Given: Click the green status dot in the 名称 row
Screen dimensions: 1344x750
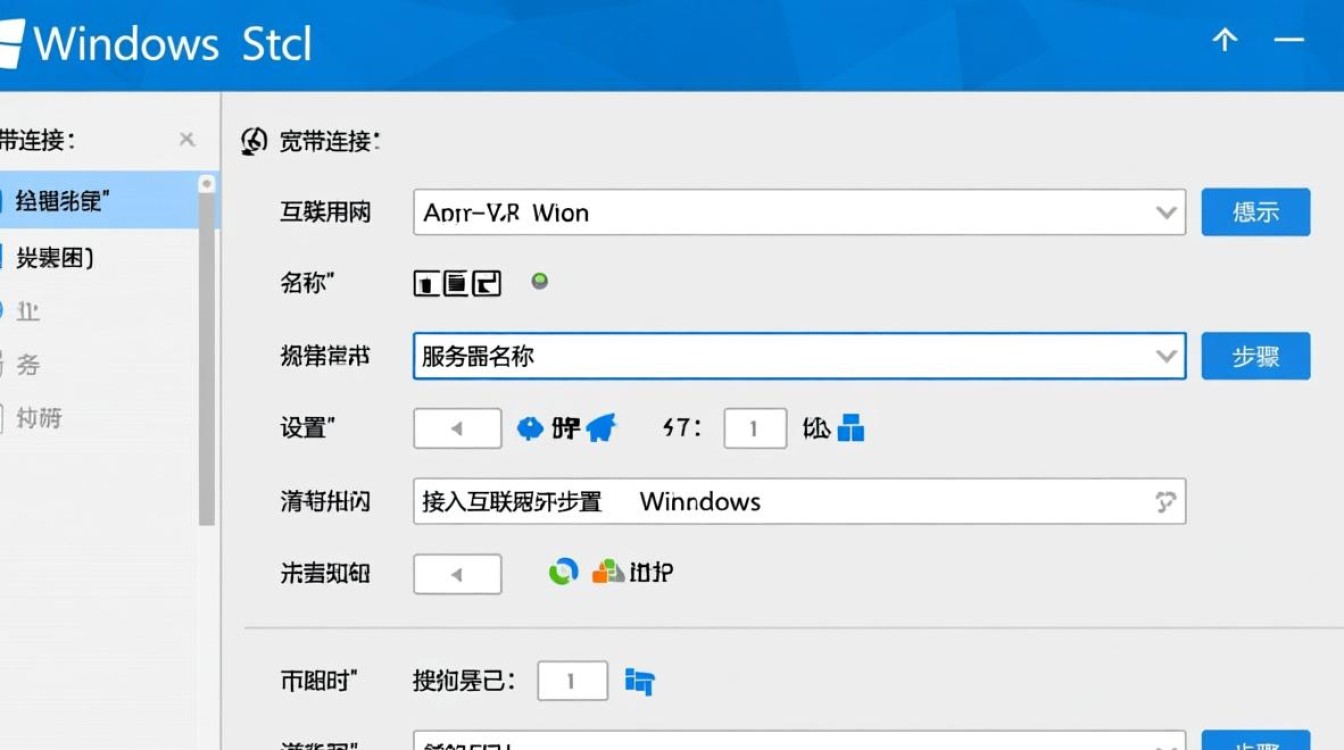Looking at the screenshot, I should pyautogui.click(x=539, y=281).
